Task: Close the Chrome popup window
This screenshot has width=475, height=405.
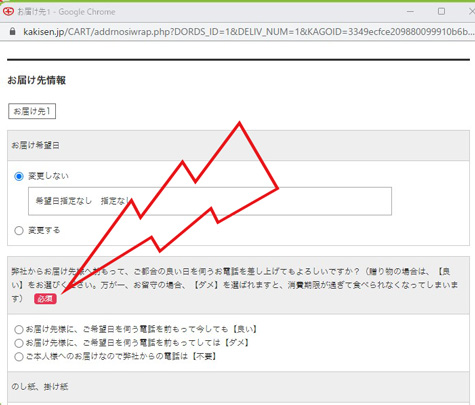Action: click(x=471, y=12)
